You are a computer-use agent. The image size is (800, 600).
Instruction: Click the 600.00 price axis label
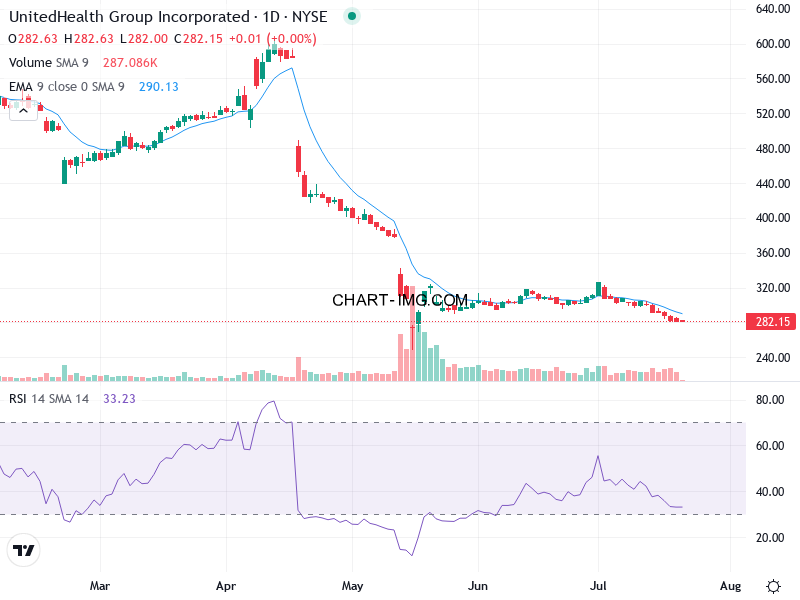coord(773,44)
